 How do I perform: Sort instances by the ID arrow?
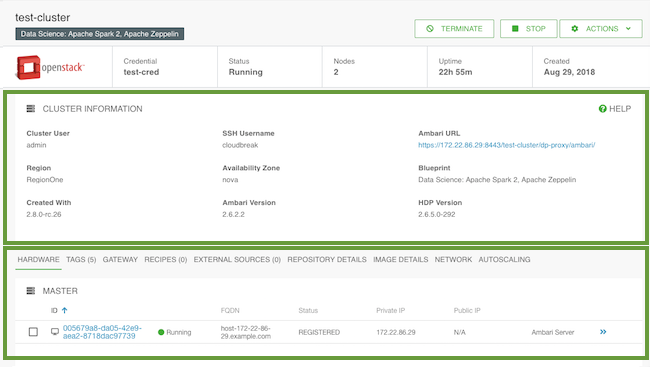tap(65, 310)
